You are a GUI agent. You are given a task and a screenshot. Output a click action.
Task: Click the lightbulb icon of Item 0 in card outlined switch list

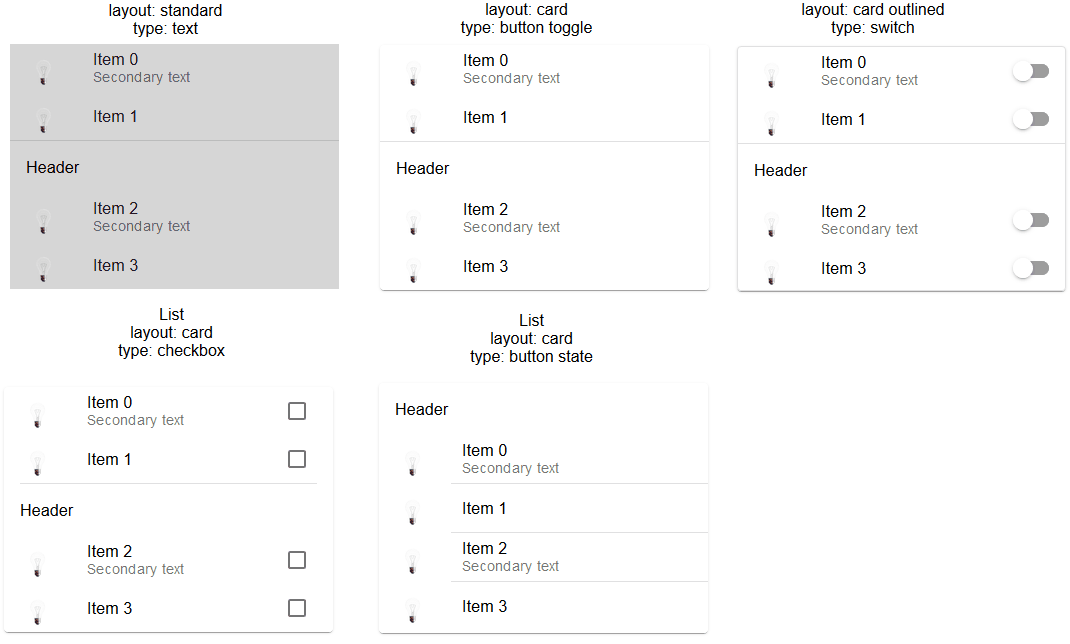pyautogui.click(x=771, y=76)
